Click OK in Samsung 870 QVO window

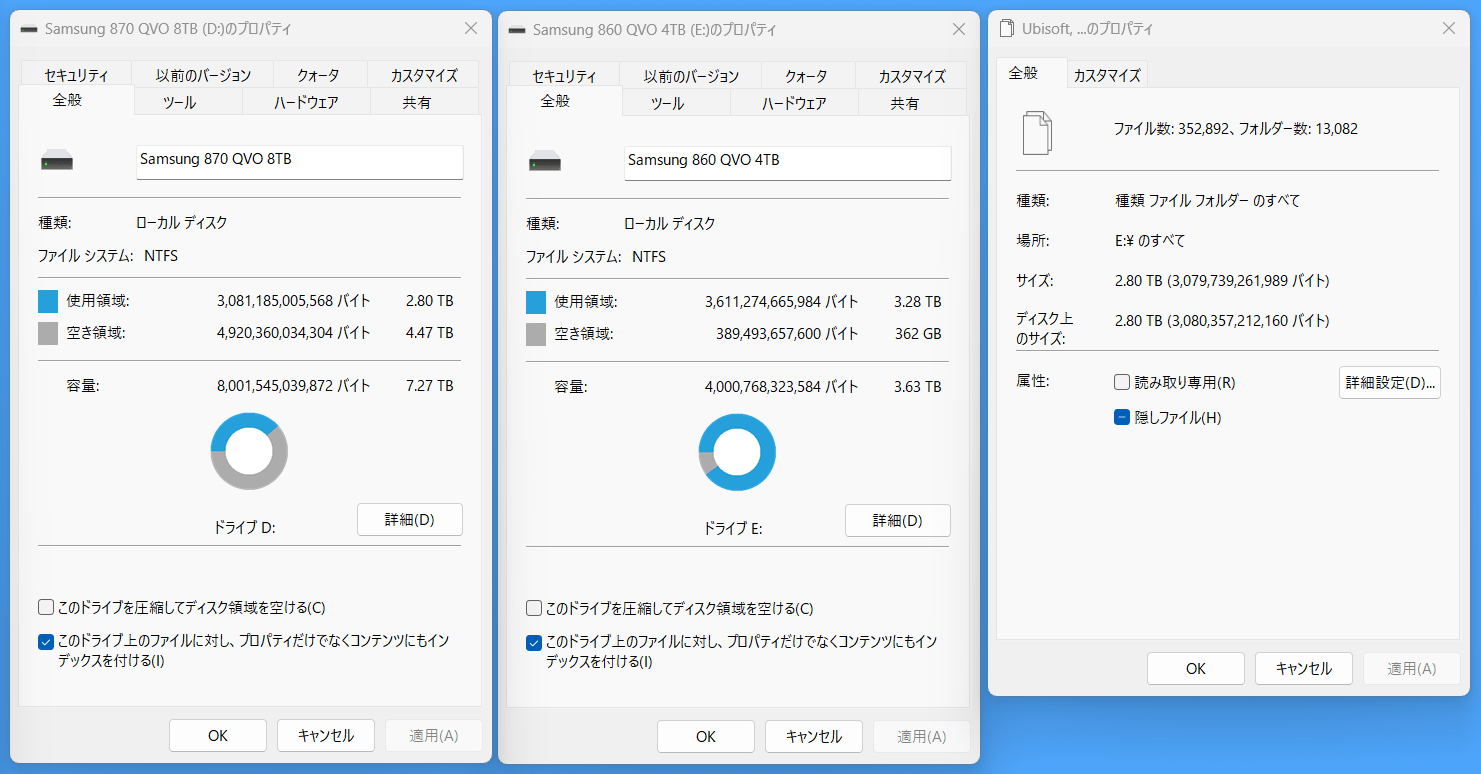(x=218, y=736)
